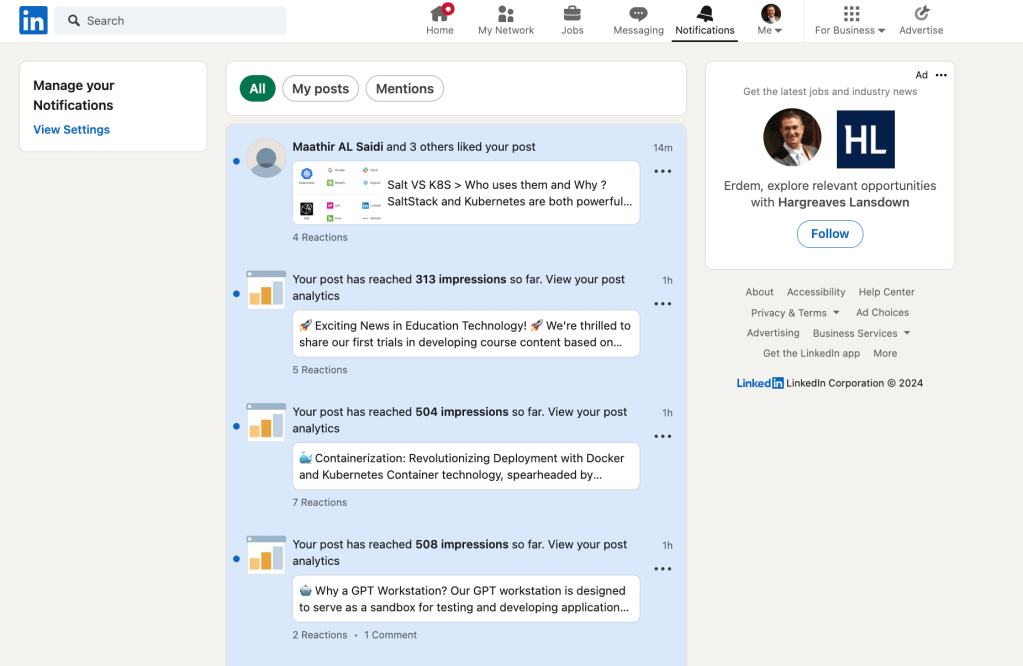The image size is (1023, 666).
Task: Click the 508 impressions notification text
Action: pyautogui.click(x=459, y=552)
